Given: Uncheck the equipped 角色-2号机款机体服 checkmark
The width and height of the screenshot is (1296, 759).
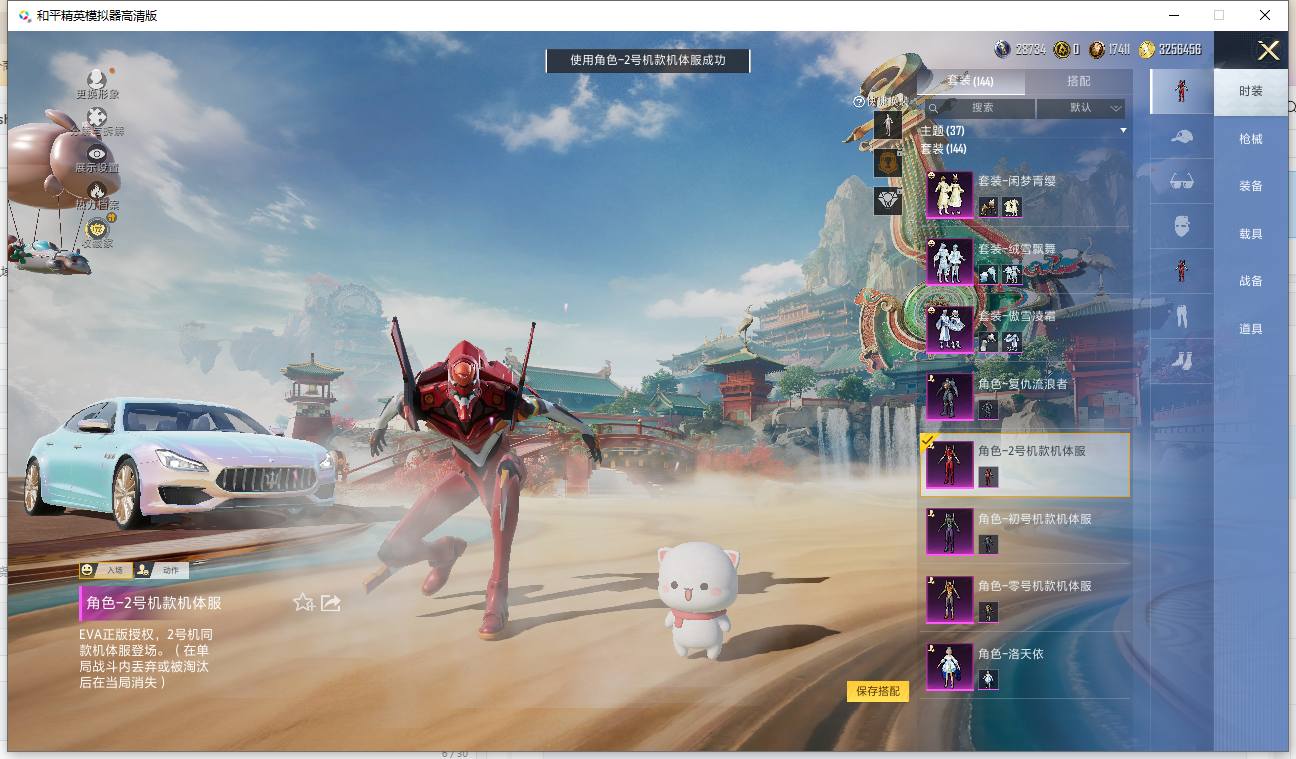Looking at the screenshot, I should tap(928, 442).
